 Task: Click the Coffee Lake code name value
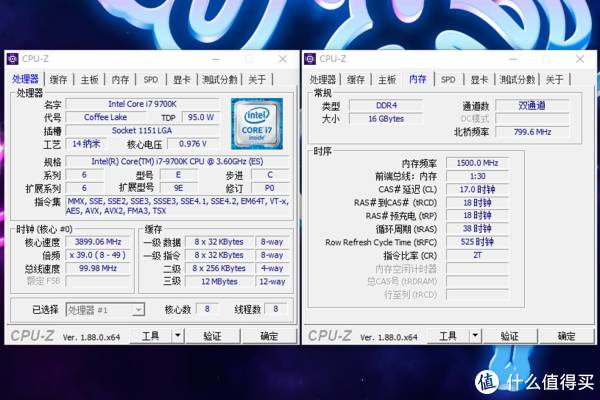pos(105,117)
